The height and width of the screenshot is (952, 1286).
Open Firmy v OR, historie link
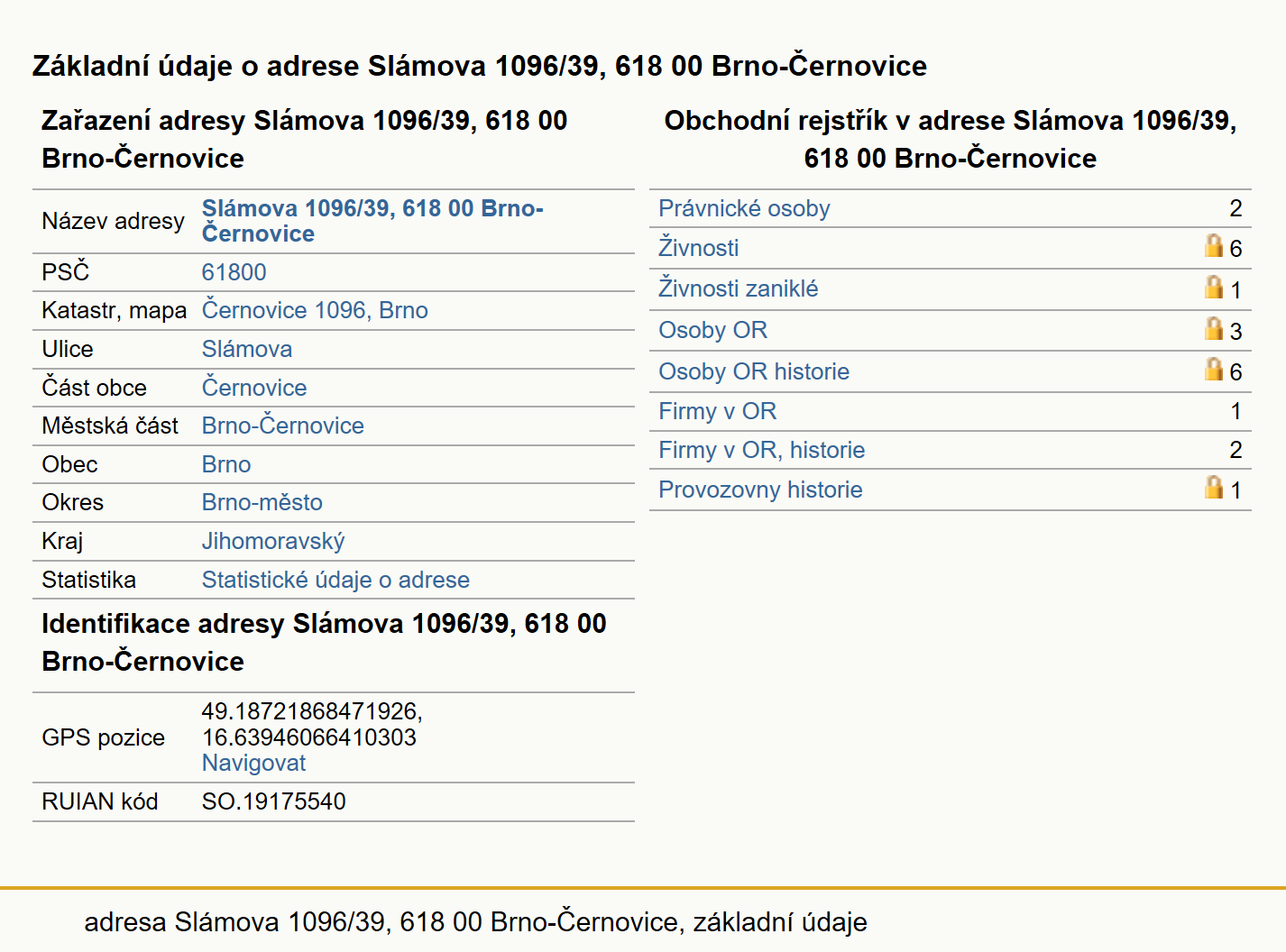[762, 450]
